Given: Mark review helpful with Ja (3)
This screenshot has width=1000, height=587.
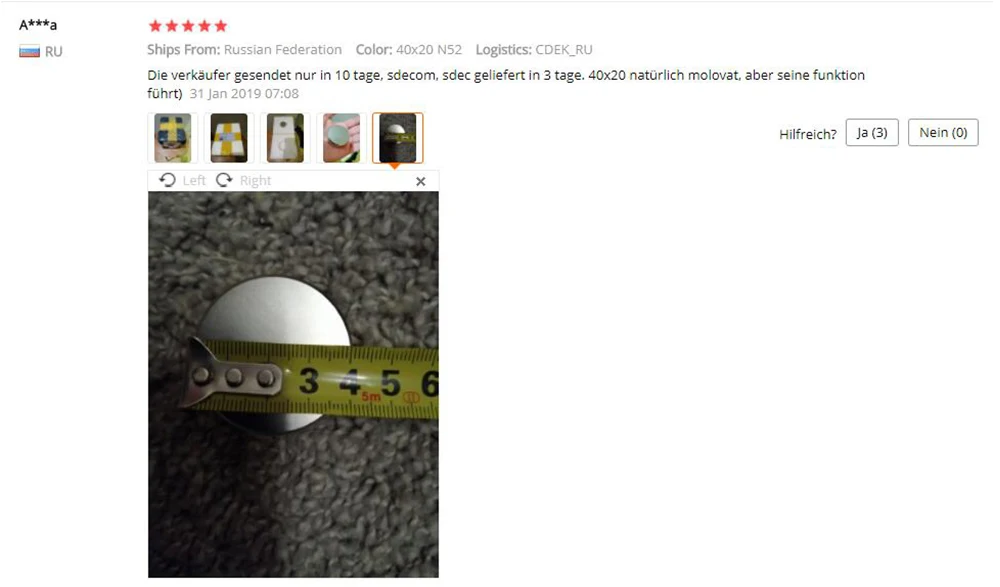Looking at the screenshot, I should 872,133.
